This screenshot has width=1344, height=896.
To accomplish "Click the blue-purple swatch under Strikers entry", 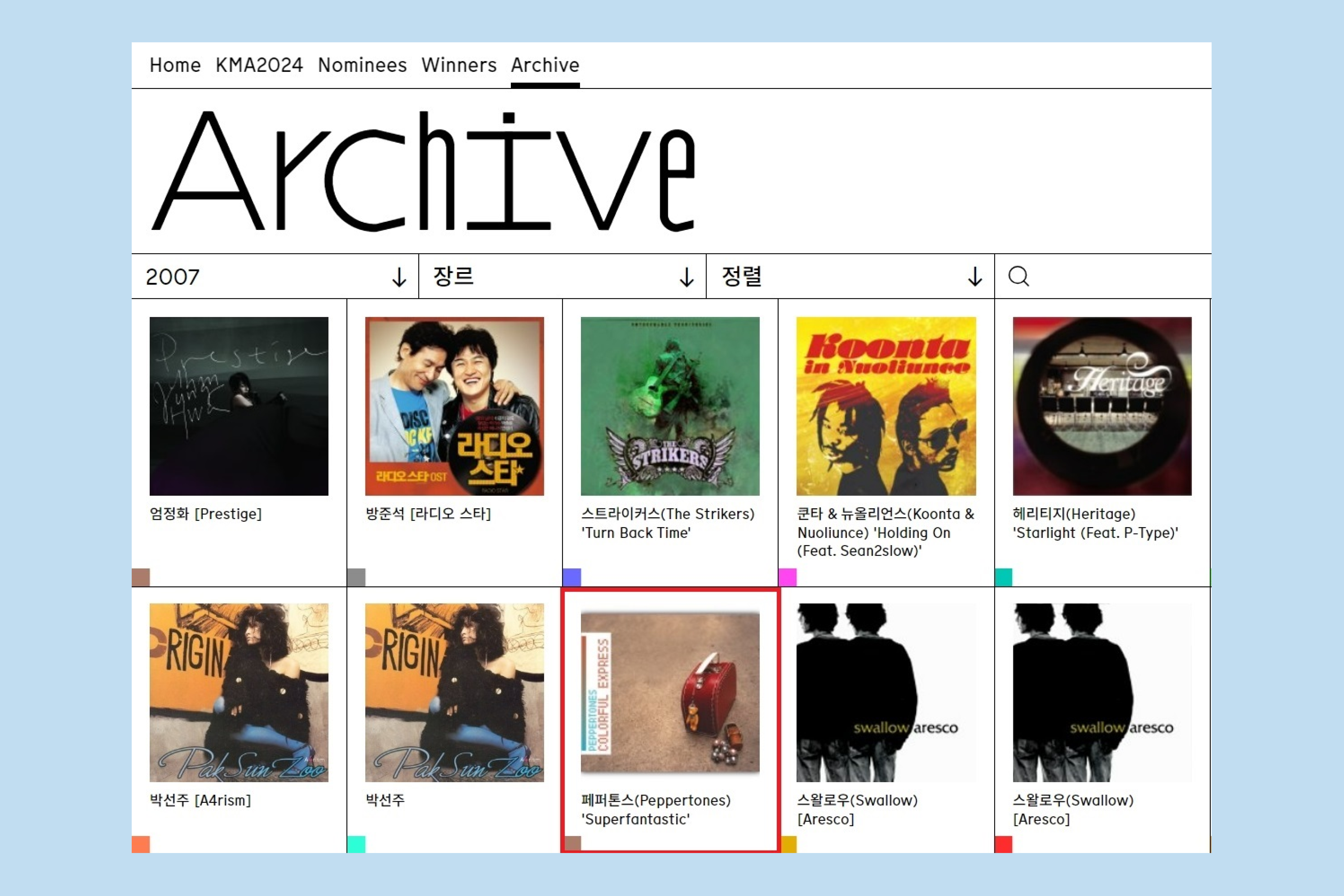I will point(572,577).
